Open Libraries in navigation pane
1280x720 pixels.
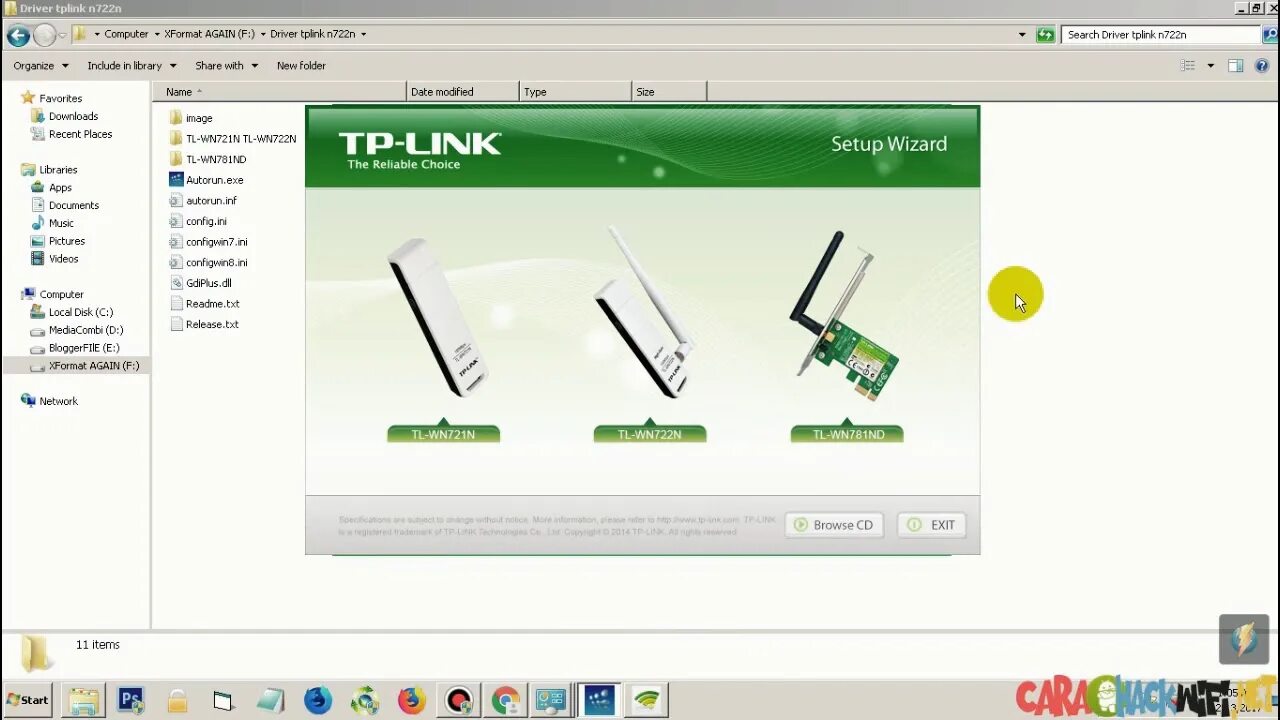[49, 170]
